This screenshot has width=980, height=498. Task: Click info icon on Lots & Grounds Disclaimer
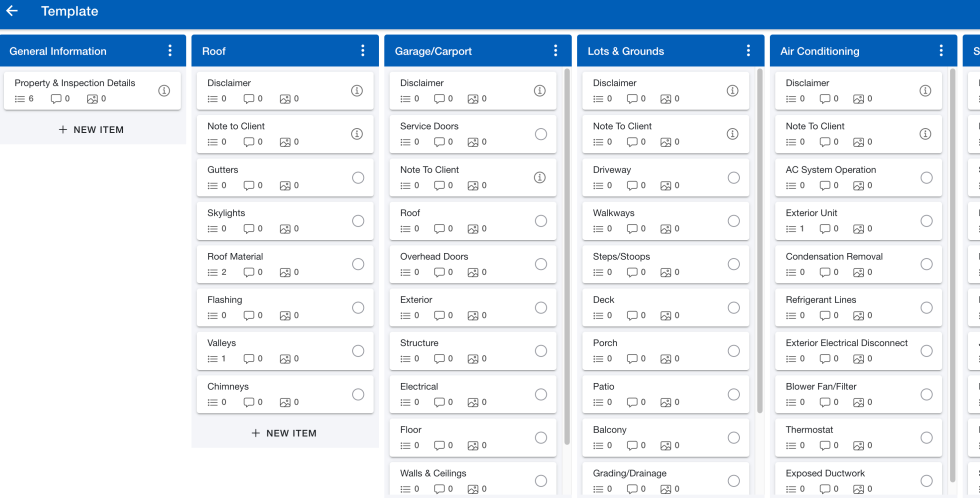coord(732,91)
